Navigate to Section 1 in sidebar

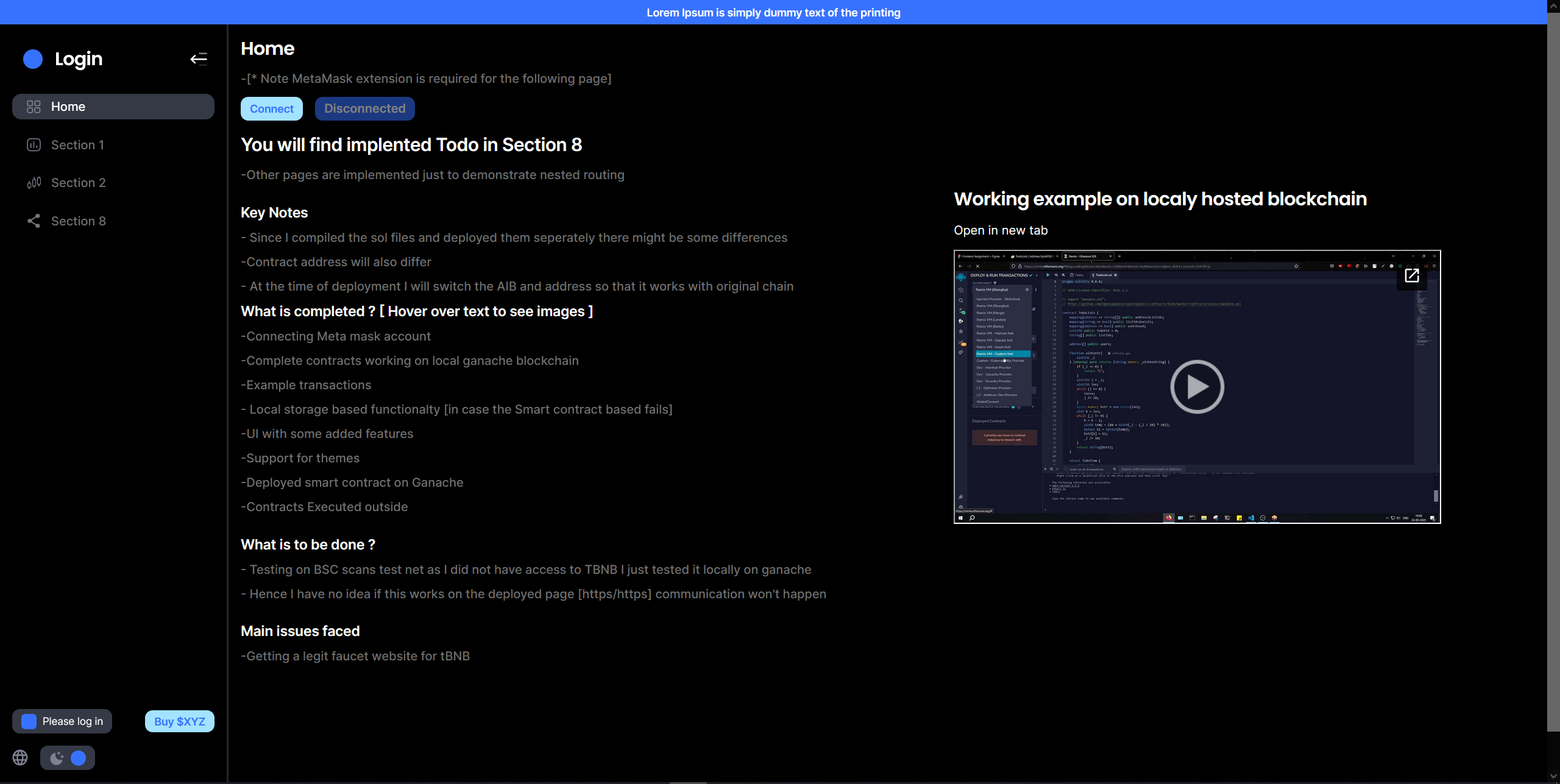tap(77, 145)
